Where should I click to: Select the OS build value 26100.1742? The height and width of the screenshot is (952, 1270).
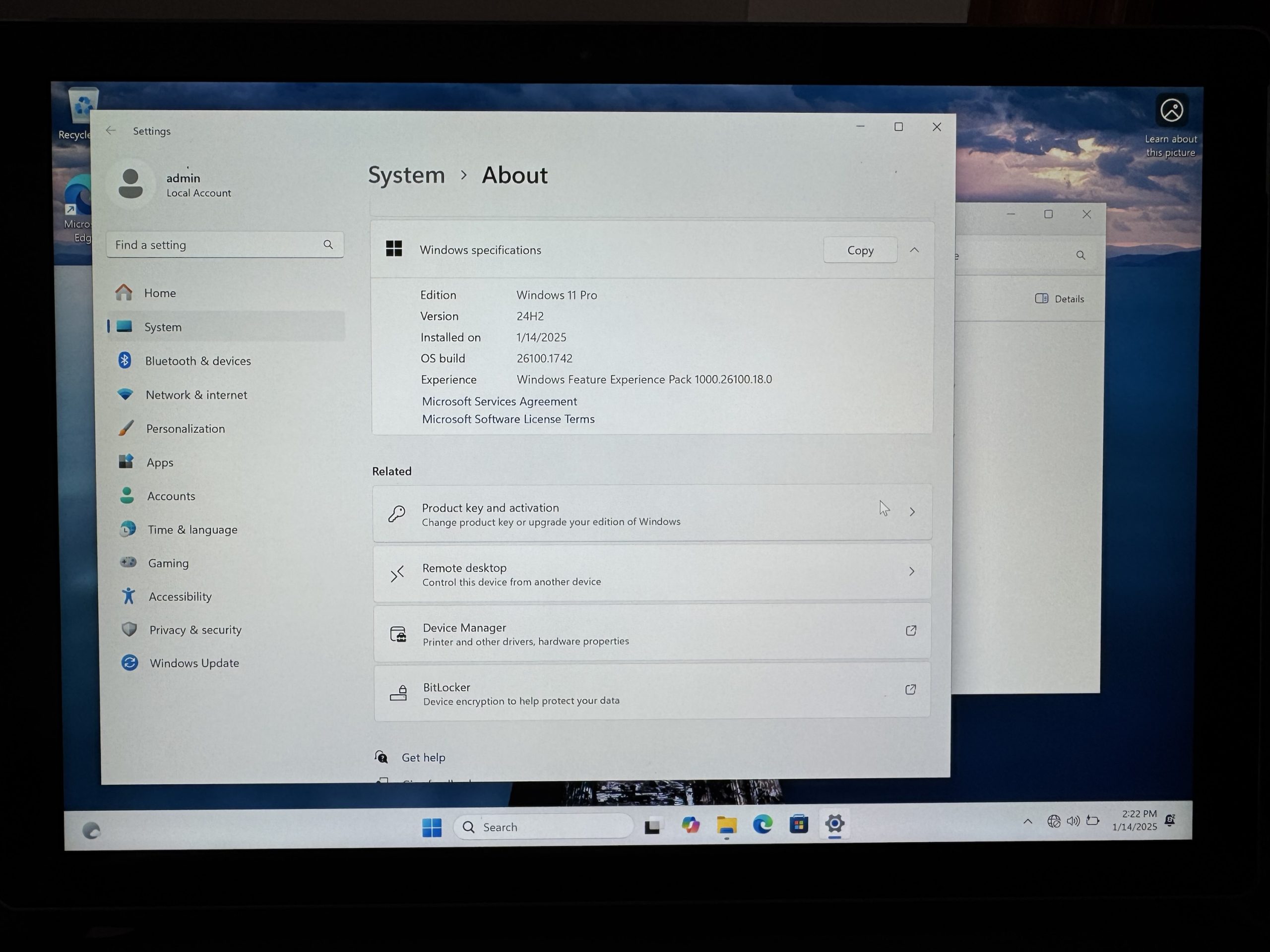544,358
